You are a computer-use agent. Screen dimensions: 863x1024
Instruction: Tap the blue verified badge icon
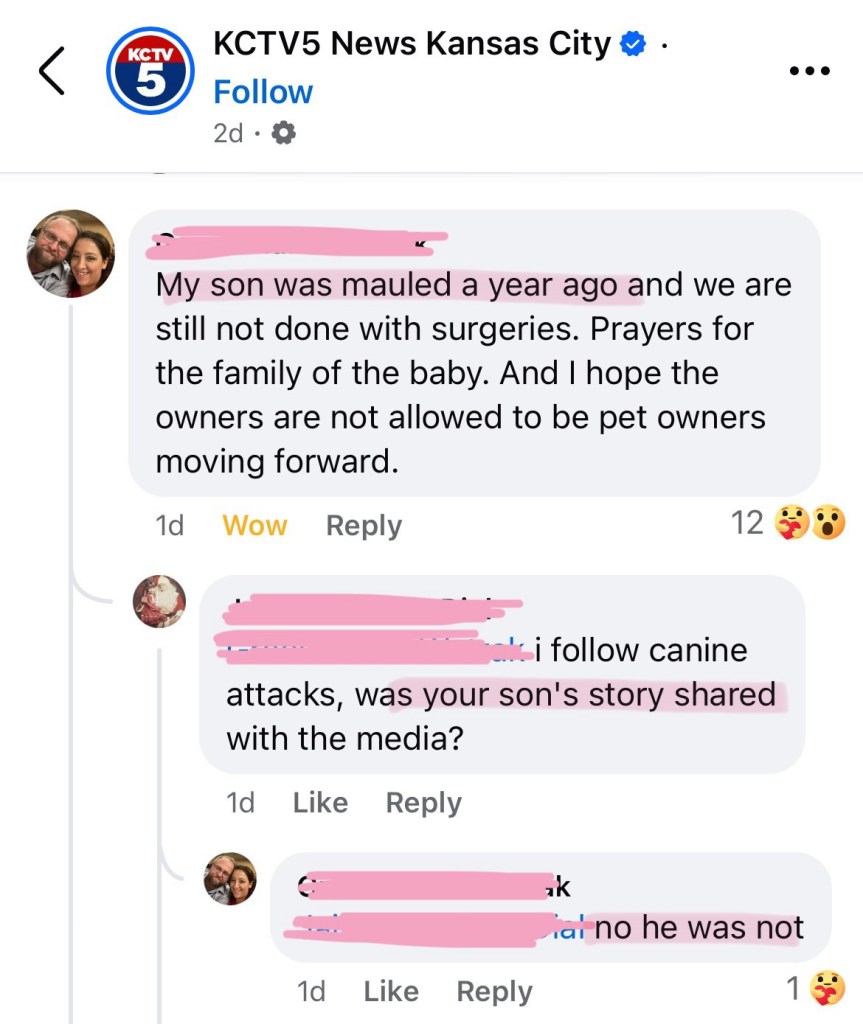click(633, 44)
